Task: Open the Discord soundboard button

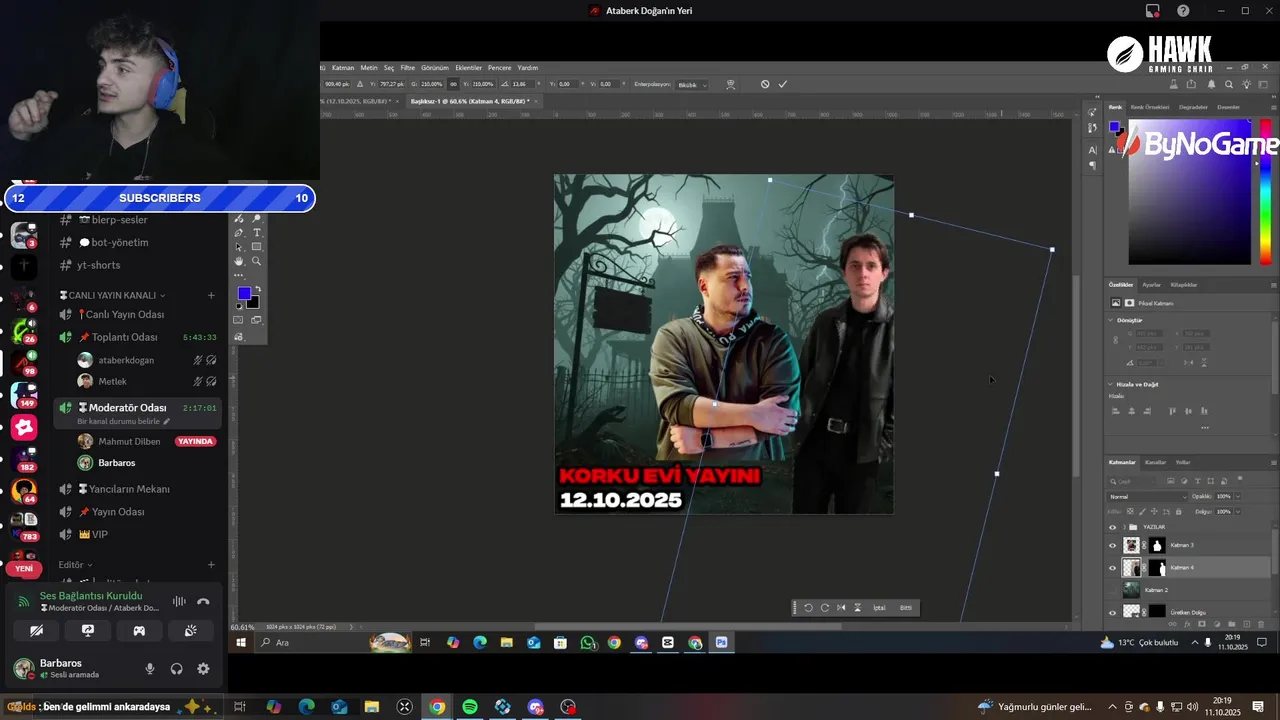Action: [190, 630]
